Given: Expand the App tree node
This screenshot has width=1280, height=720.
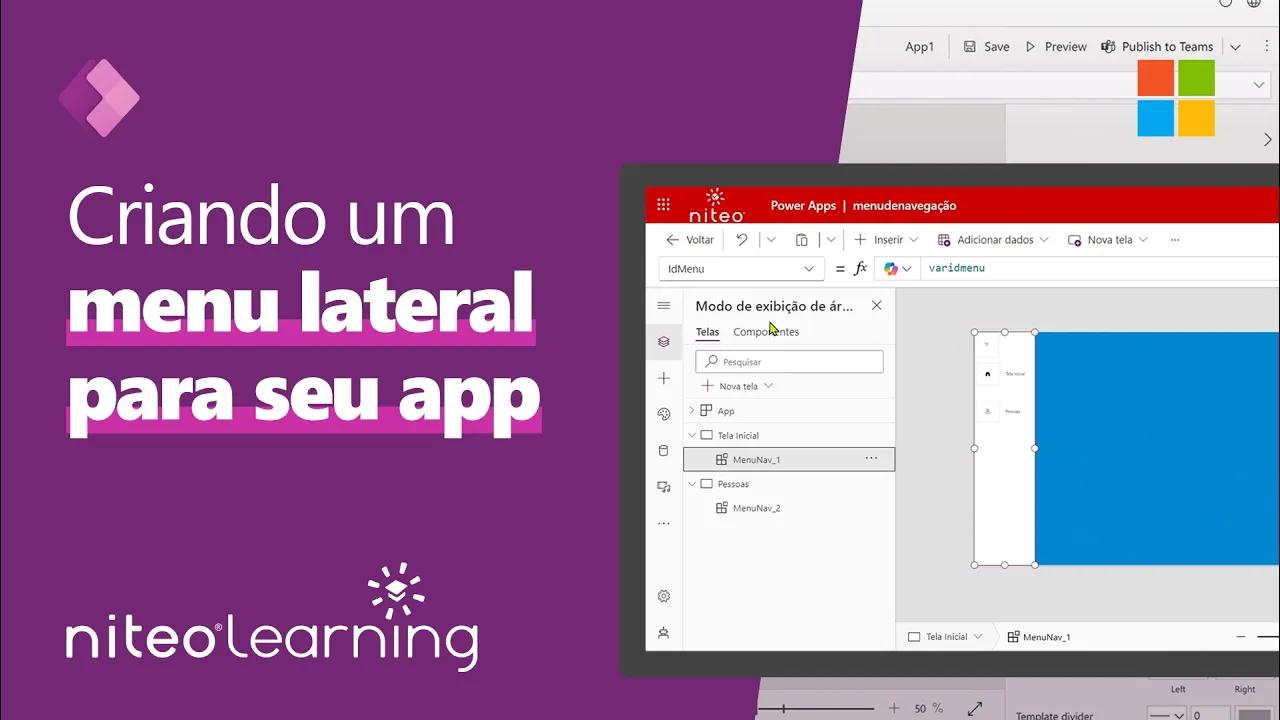Looking at the screenshot, I should tap(691, 411).
